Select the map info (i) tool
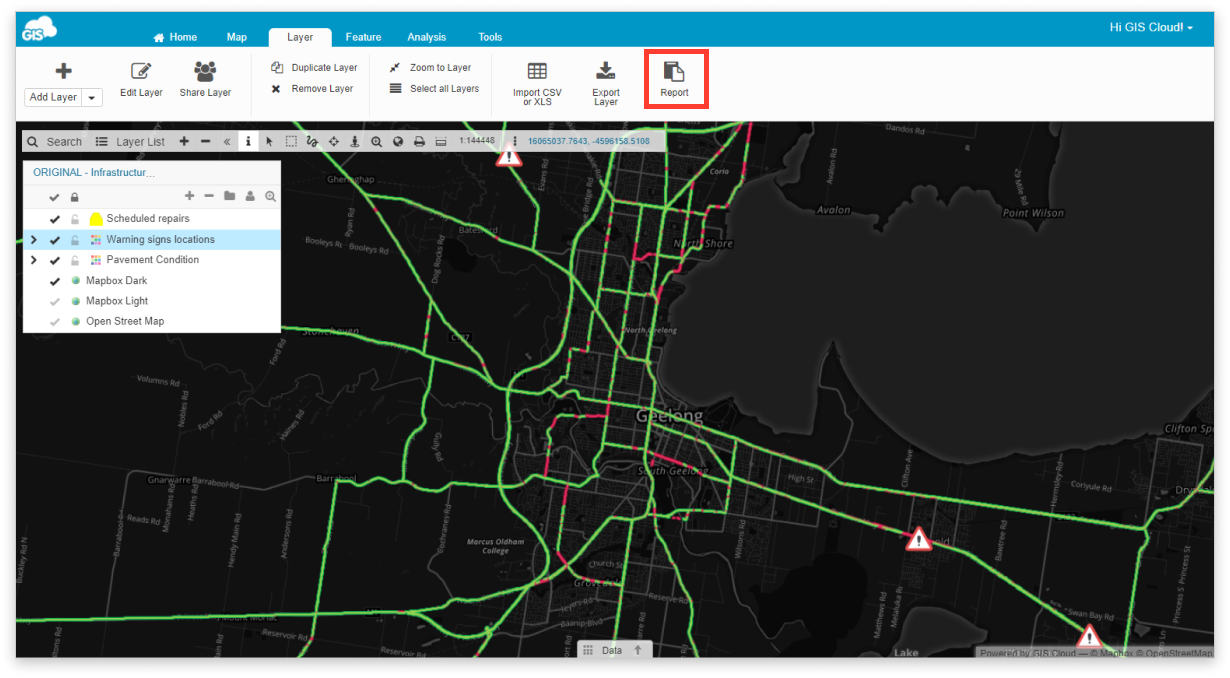This screenshot has height=678, width=1230. click(248, 141)
